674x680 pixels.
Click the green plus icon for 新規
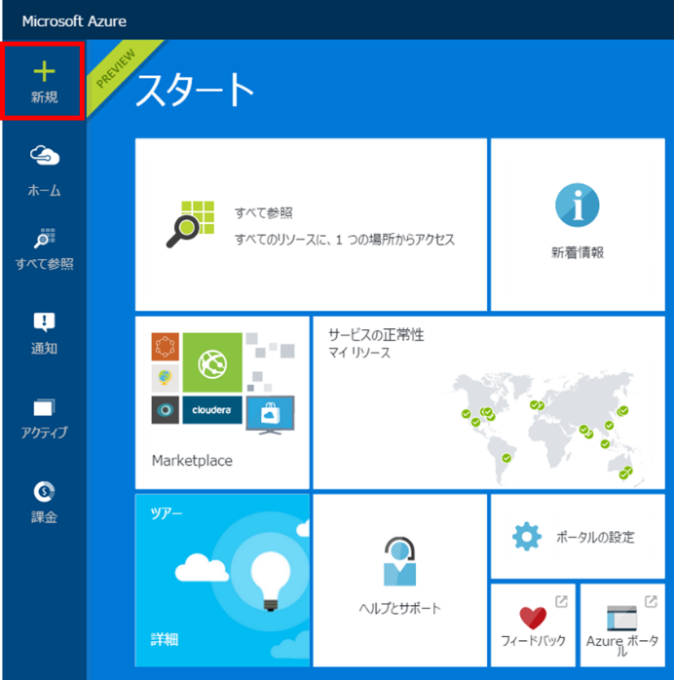tap(44, 72)
